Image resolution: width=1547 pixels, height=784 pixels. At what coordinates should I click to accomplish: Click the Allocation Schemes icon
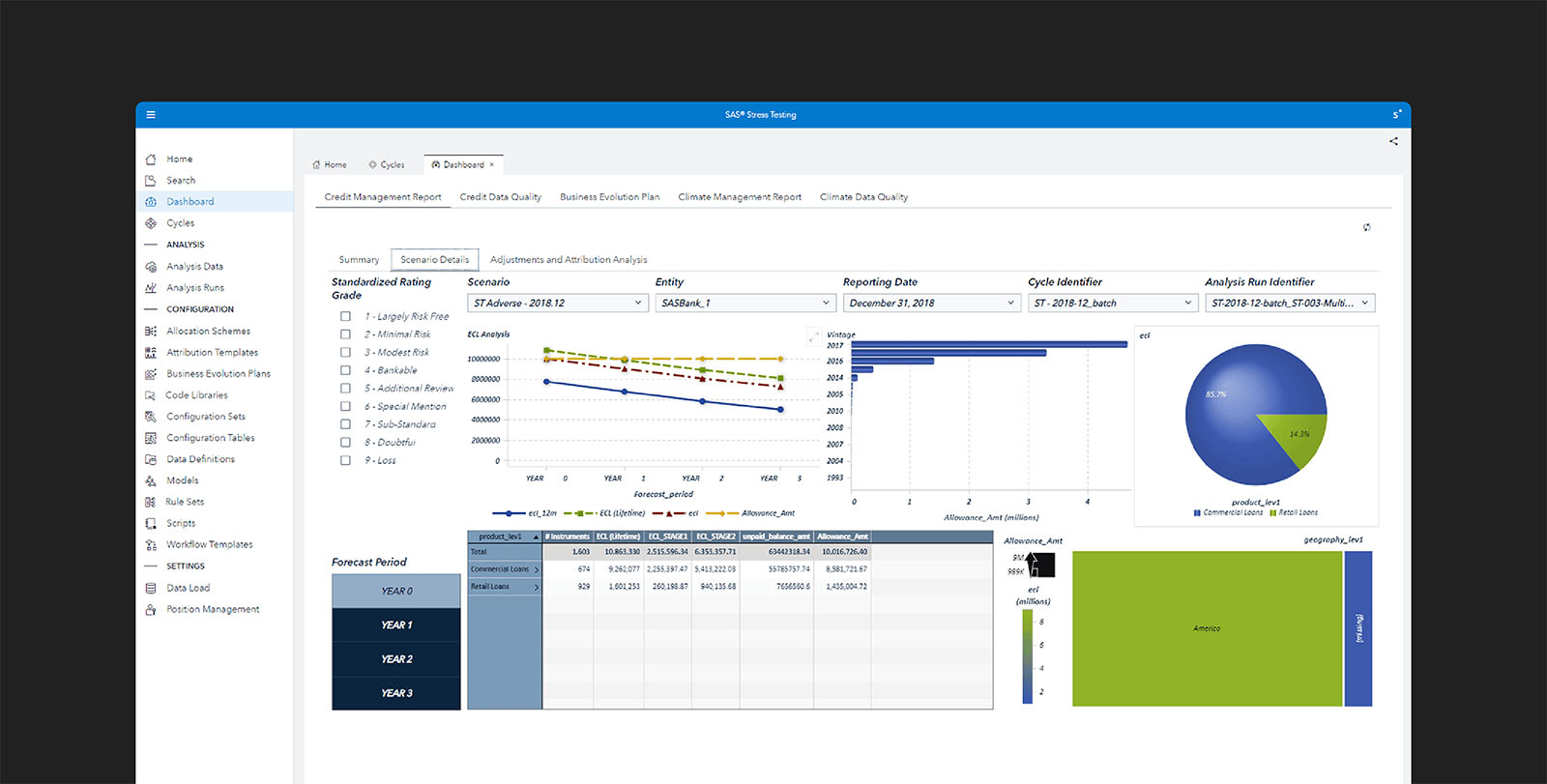151,331
